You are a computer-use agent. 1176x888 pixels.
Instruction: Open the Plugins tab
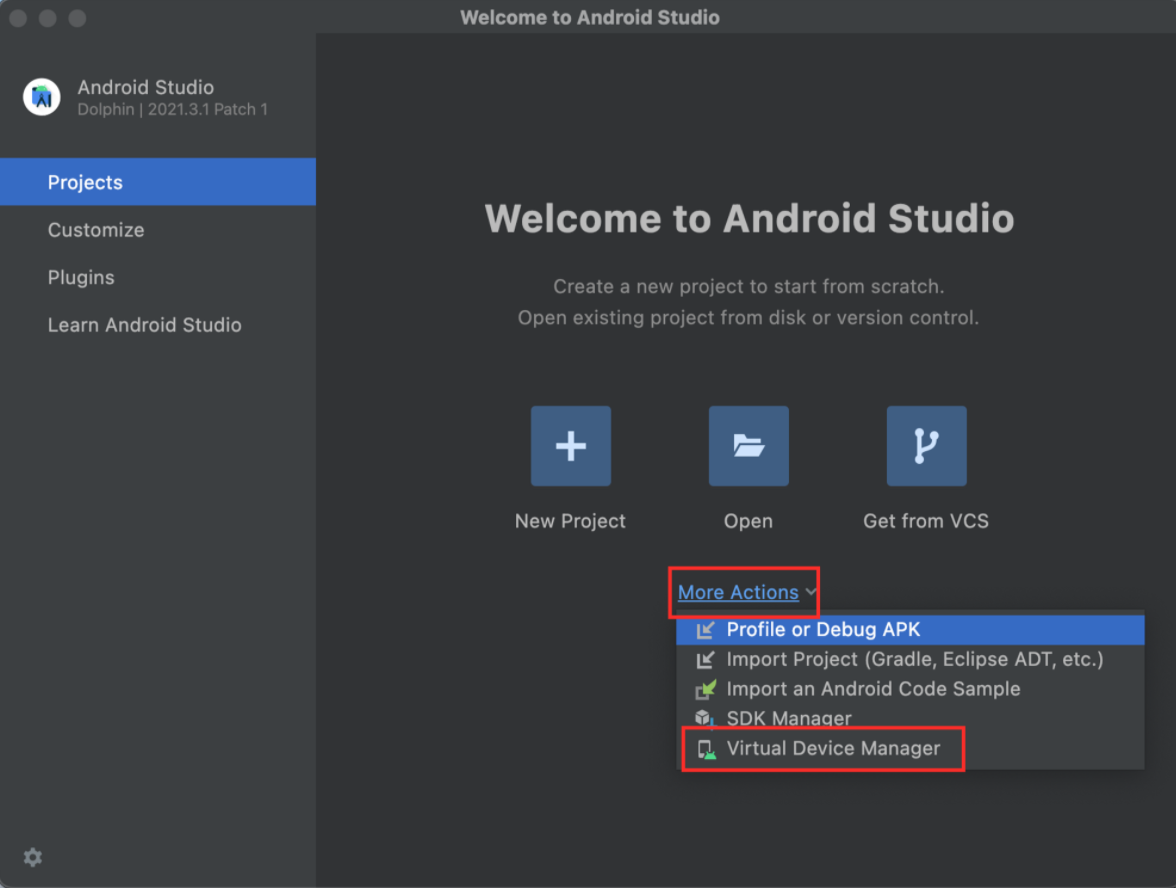point(158,277)
